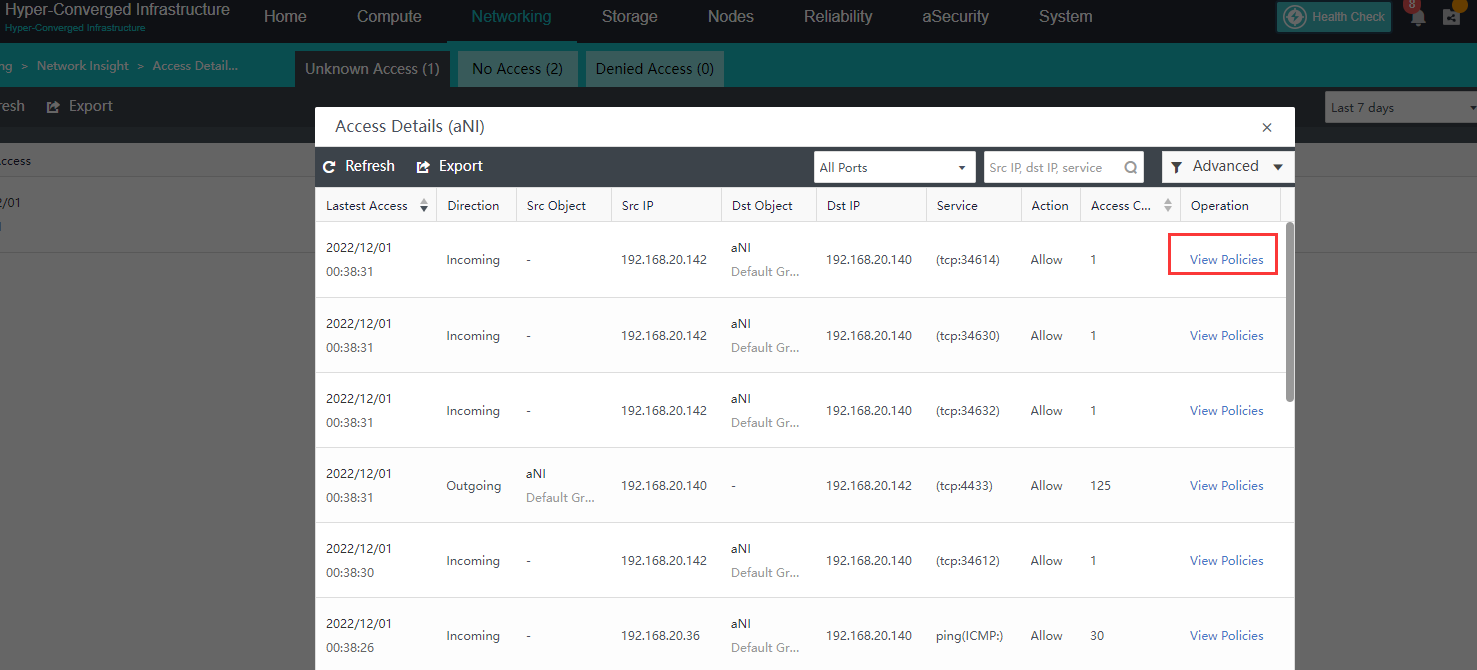Click source IP 192.168.20.36
The height and width of the screenshot is (670, 1477).
[660, 636]
